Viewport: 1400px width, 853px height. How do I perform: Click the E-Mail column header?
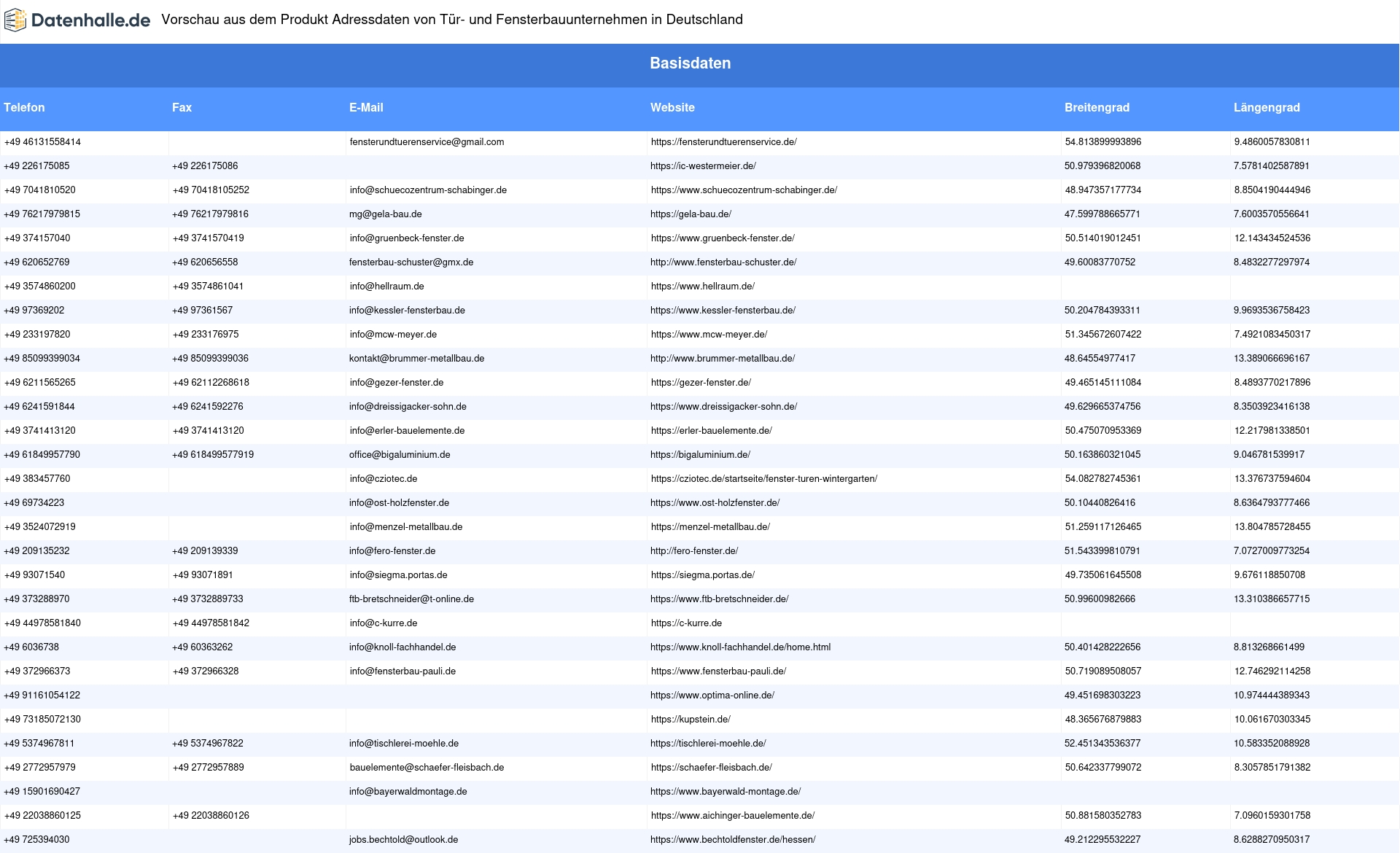pos(366,108)
